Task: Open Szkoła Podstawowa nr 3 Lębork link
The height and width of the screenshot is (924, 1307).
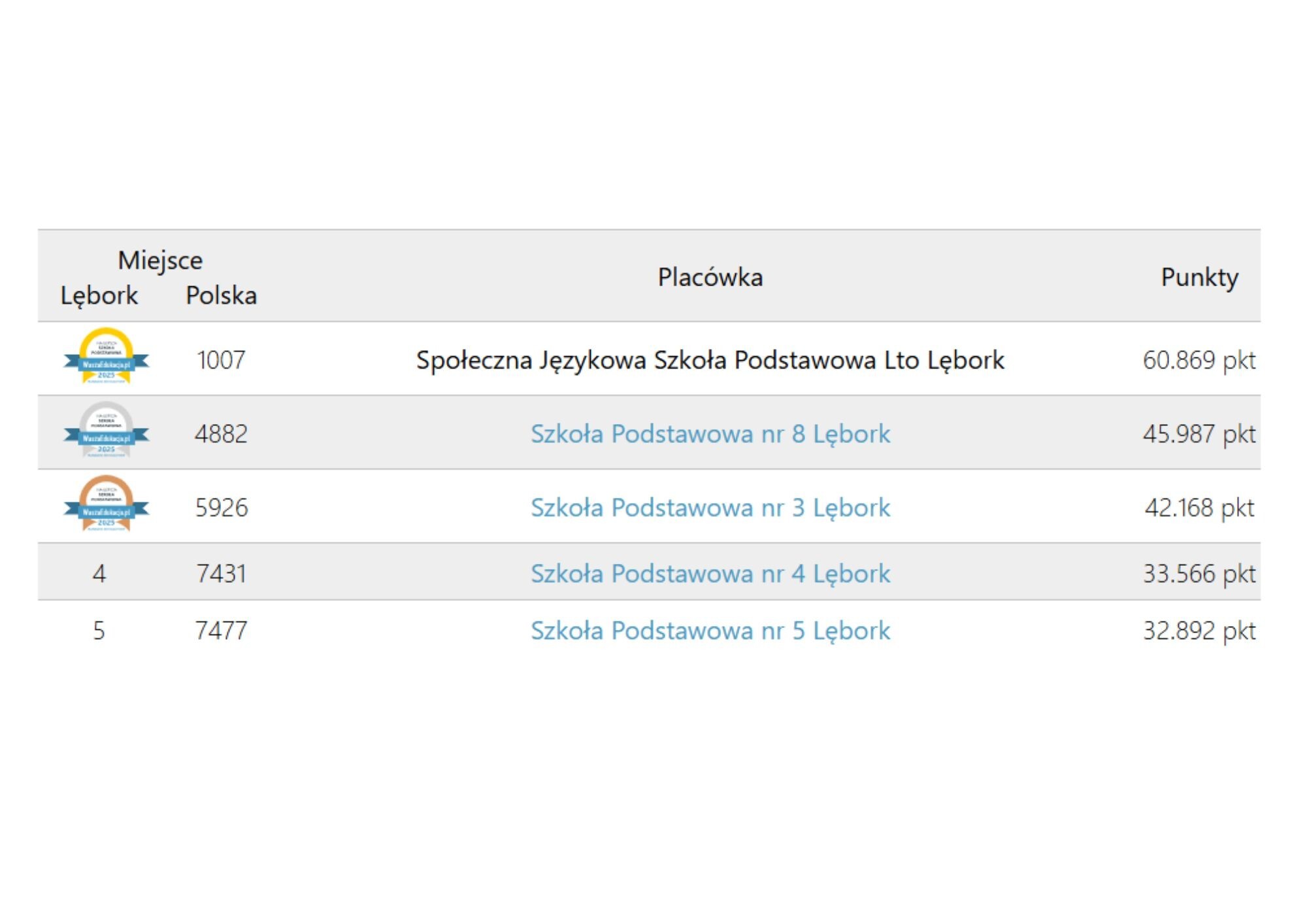Action: point(710,508)
